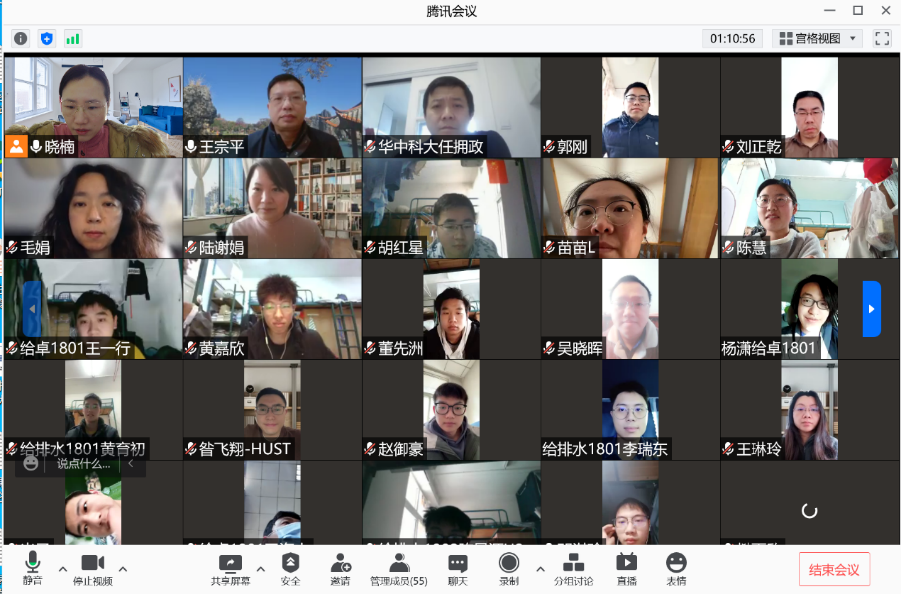Open the Emoji (表情) reactions
Image resolution: width=901 pixels, height=594 pixels.
676,569
